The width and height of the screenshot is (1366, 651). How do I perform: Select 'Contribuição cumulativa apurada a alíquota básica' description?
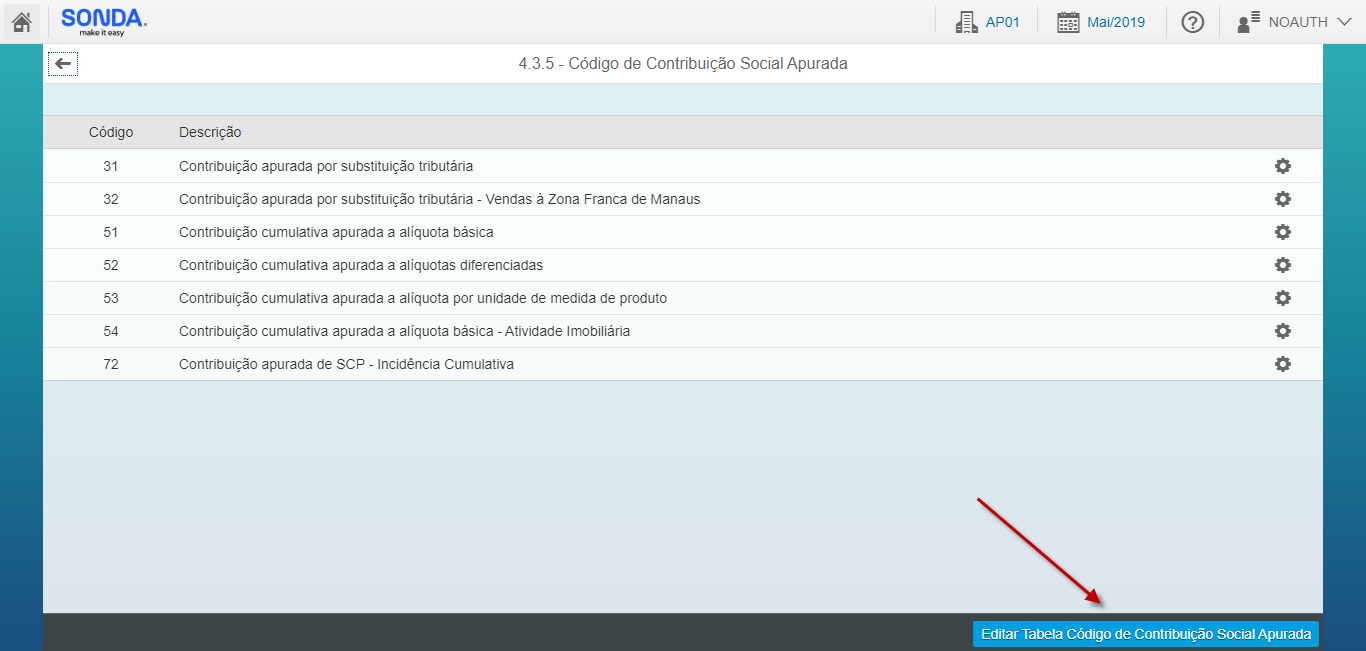pyautogui.click(x=336, y=232)
